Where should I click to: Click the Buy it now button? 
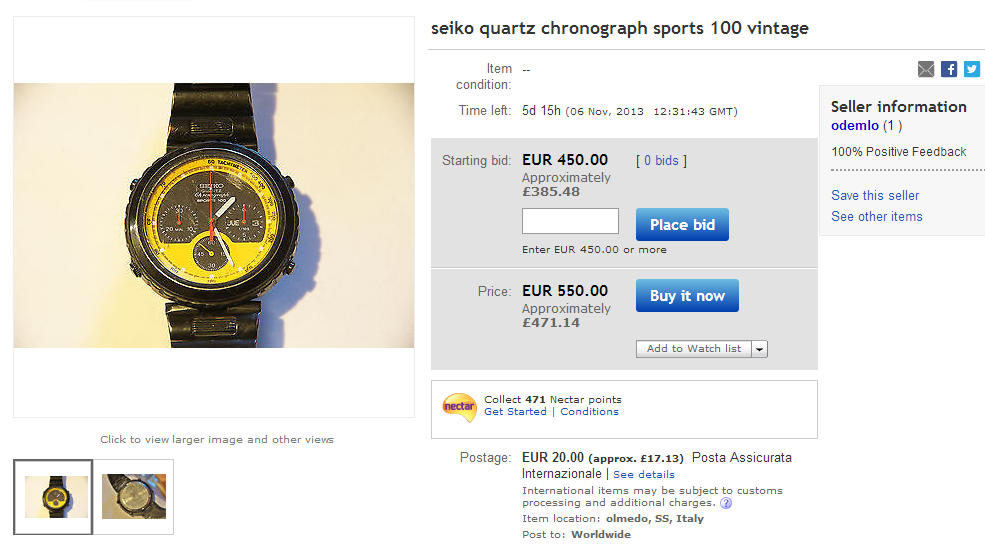pyautogui.click(x=687, y=296)
